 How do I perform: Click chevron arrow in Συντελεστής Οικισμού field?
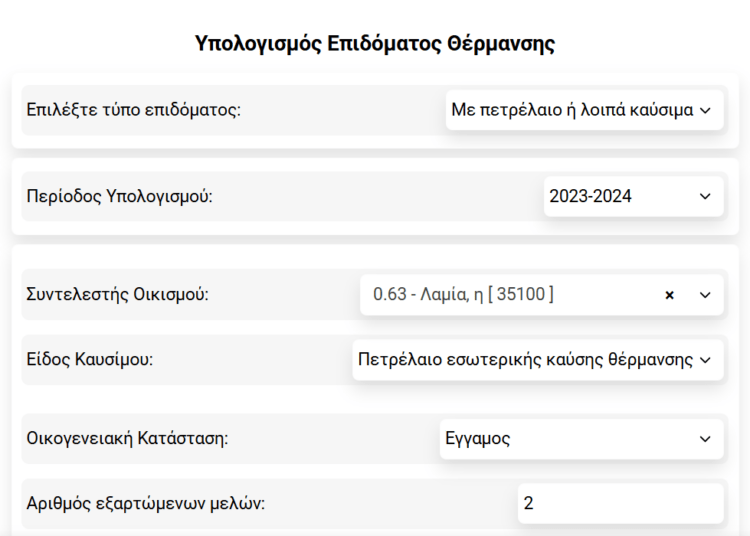click(x=705, y=295)
